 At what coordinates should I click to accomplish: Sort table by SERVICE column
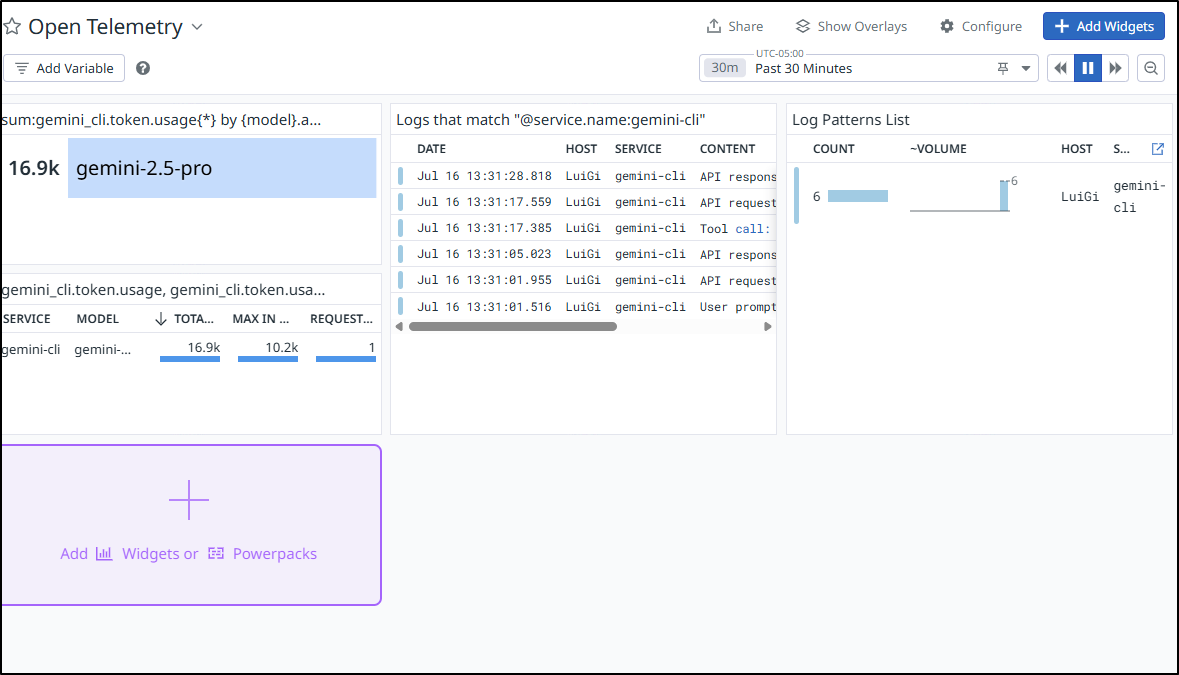tap(27, 319)
